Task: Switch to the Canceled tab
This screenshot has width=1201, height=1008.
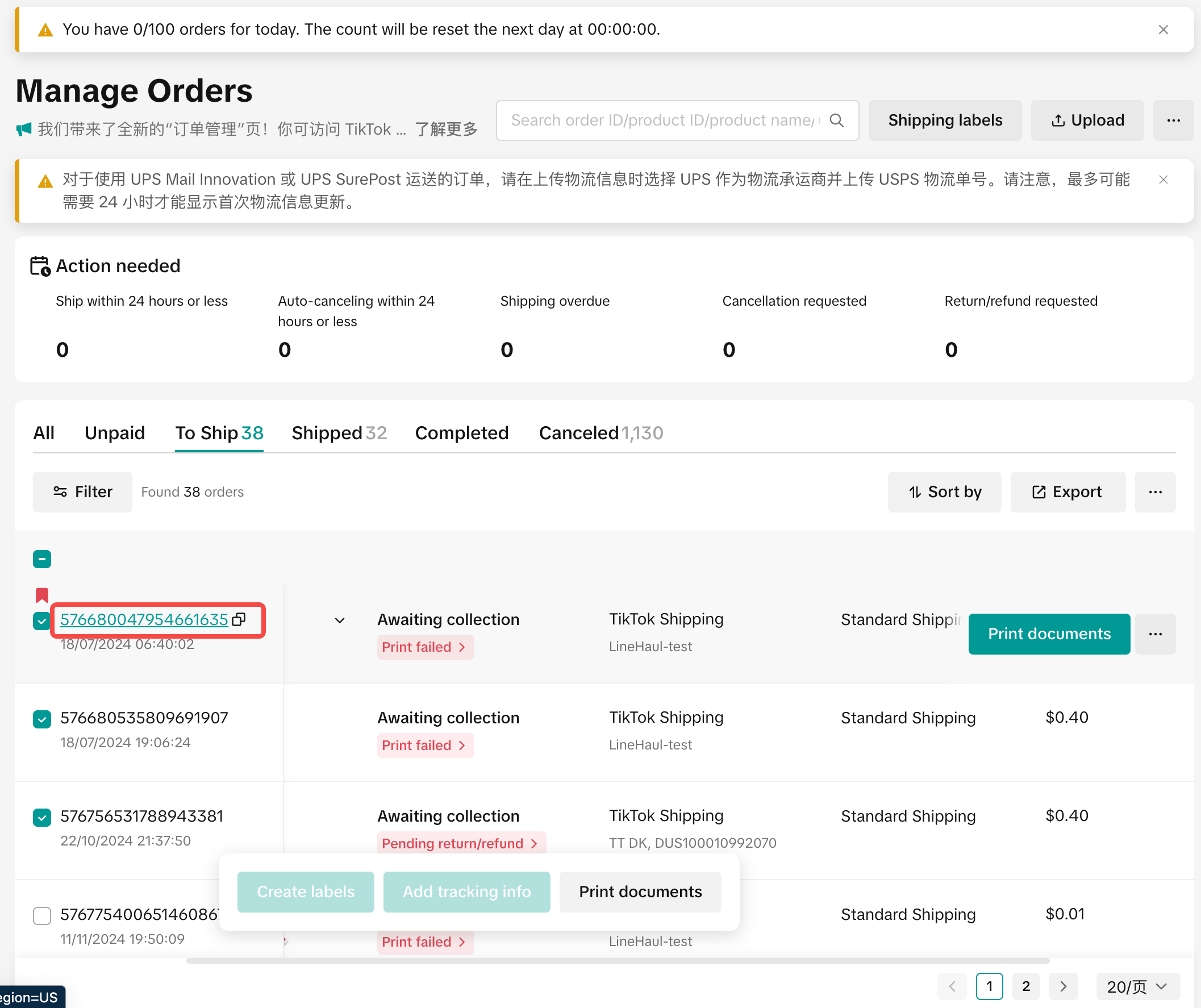Action: point(600,433)
